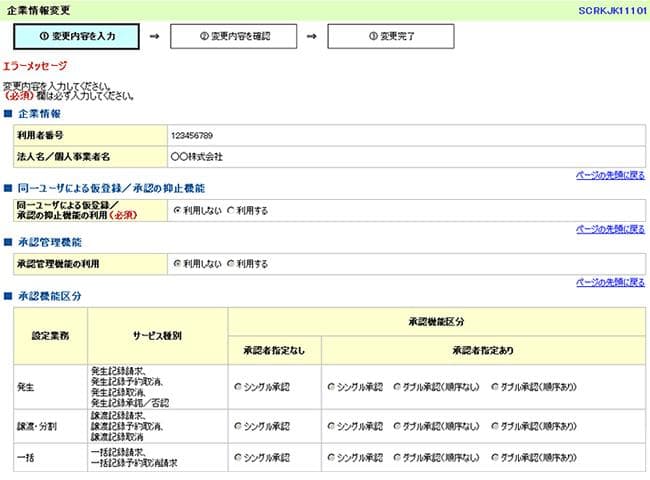Select 利用する for 同一ユーザによる仮登録/承認の抑止機能
The height and width of the screenshot is (480, 650).
point(231,210)
